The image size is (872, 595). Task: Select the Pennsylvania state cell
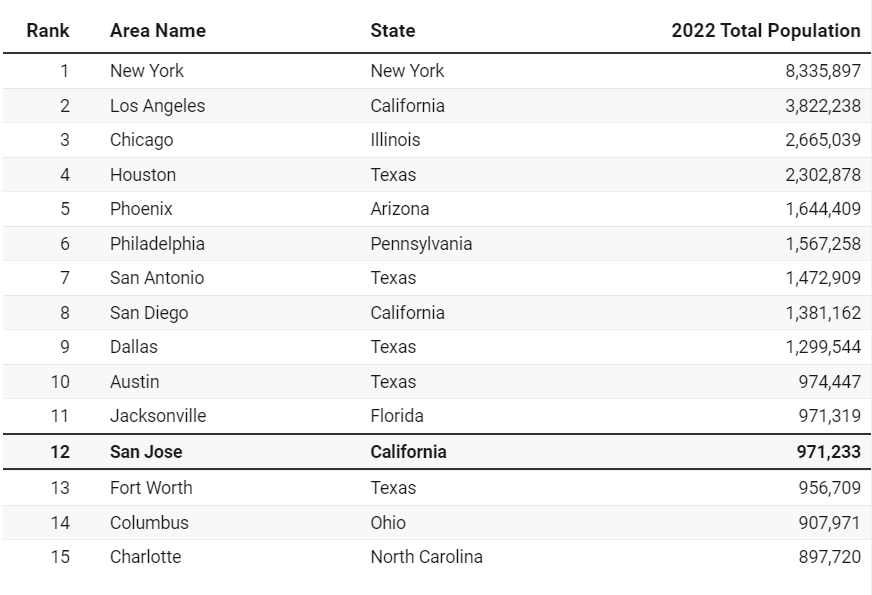pos(421,244)
